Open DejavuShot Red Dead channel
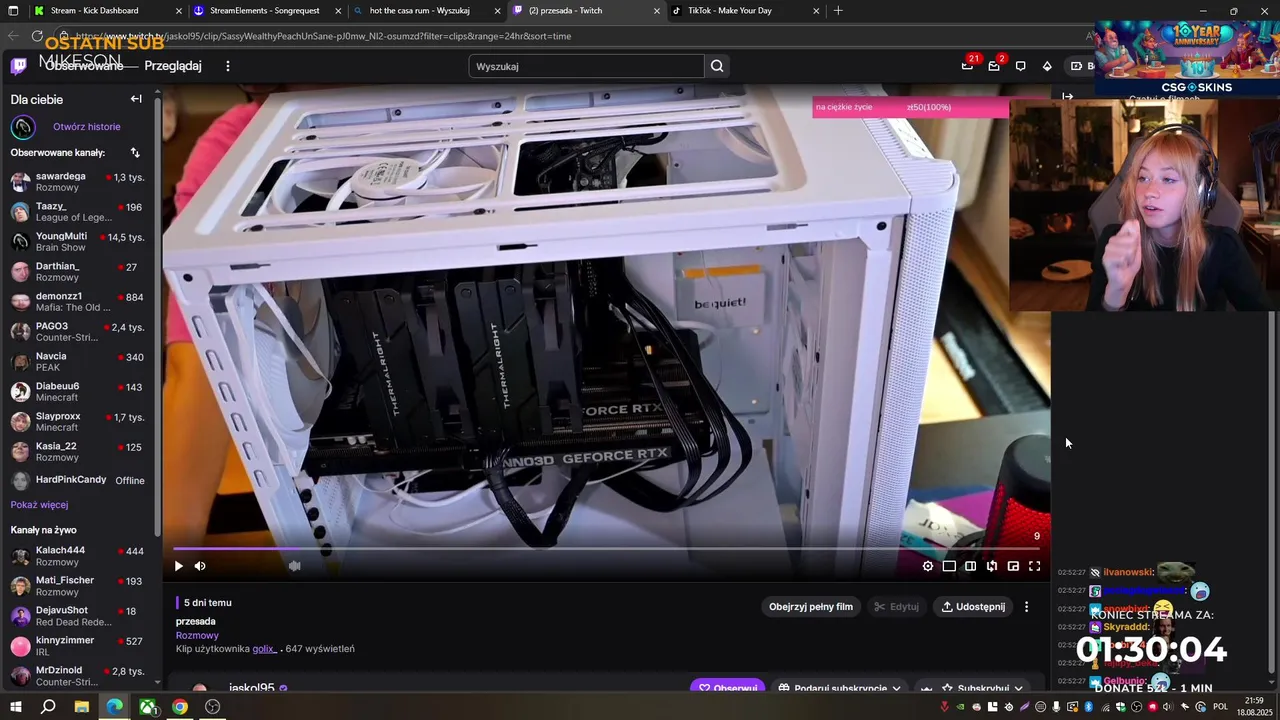1280x720 pixels. [80, 616]
